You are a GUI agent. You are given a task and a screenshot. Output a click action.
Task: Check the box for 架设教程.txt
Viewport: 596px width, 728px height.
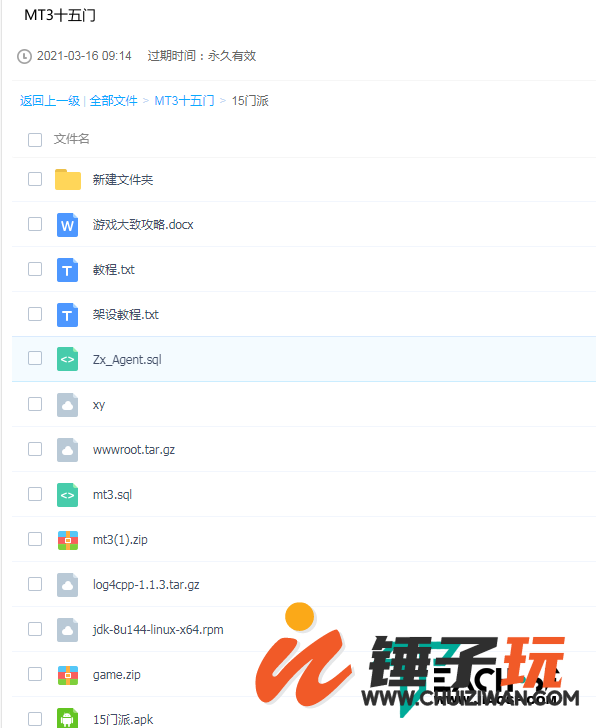[35, 314]
